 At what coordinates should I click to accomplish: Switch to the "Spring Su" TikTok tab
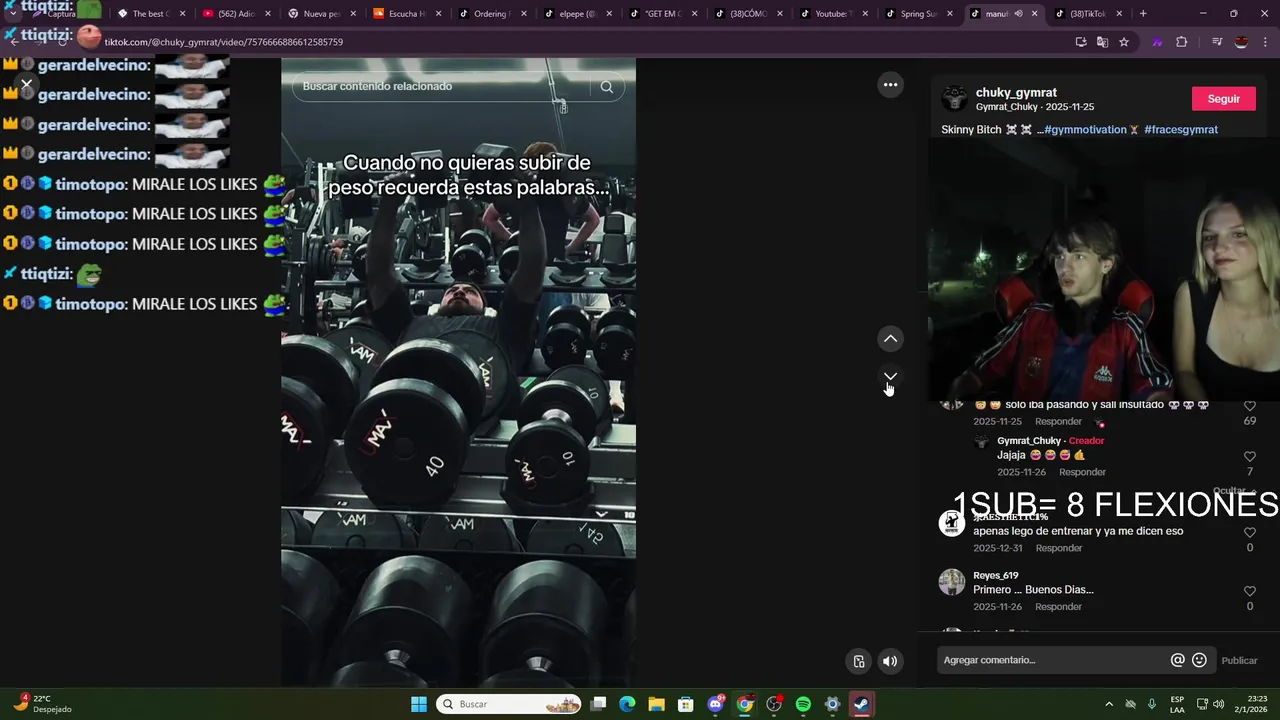tap(918, 14)
